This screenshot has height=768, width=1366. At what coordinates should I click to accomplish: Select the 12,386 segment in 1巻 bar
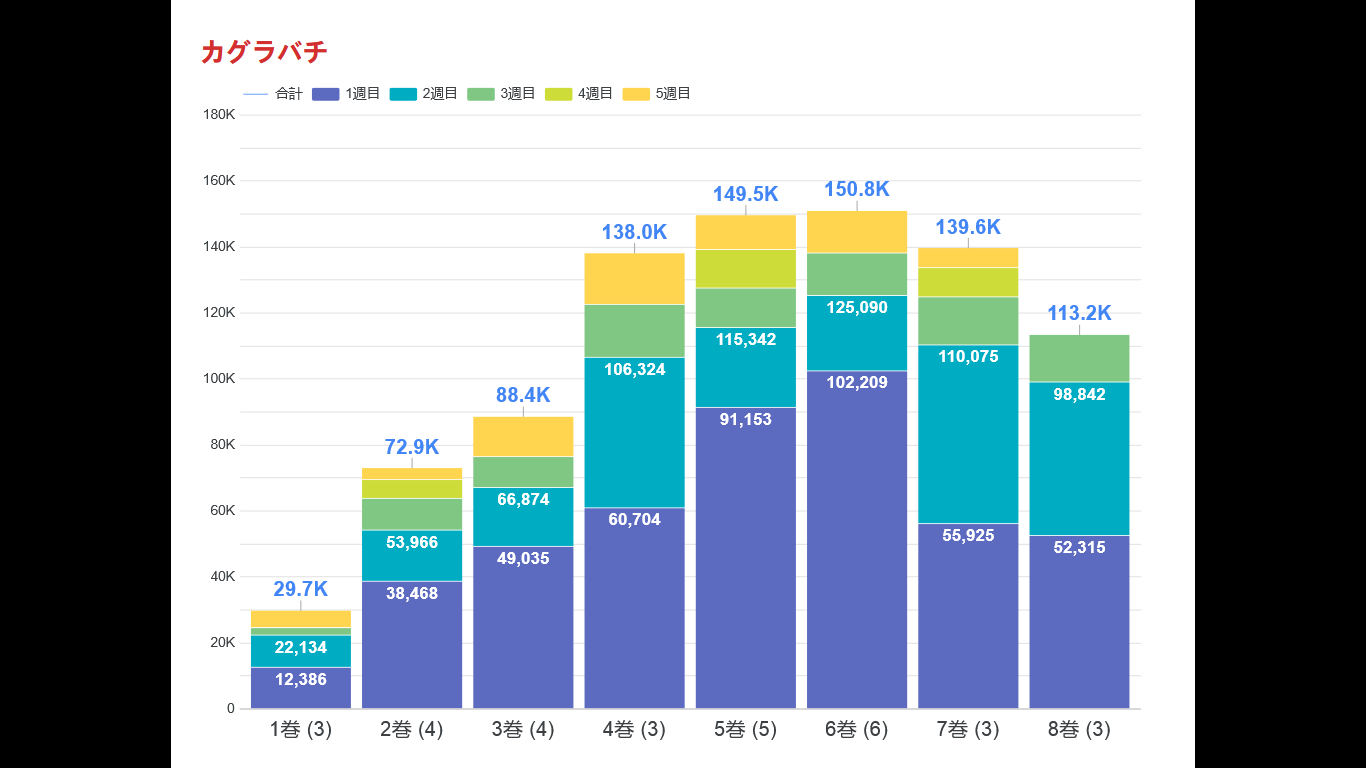pos(301,688)
